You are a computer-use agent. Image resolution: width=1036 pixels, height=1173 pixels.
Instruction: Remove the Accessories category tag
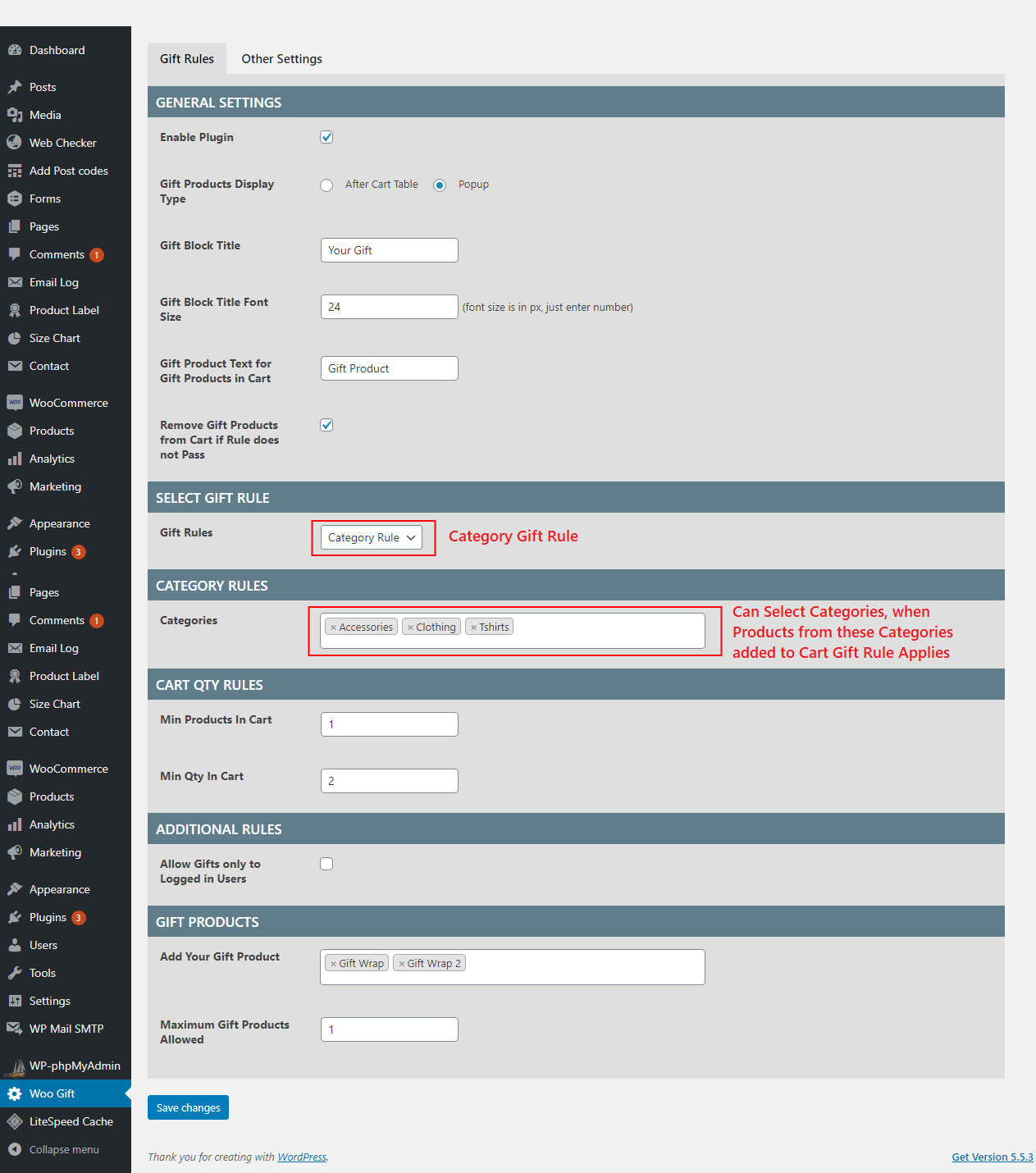pos(333,628)
